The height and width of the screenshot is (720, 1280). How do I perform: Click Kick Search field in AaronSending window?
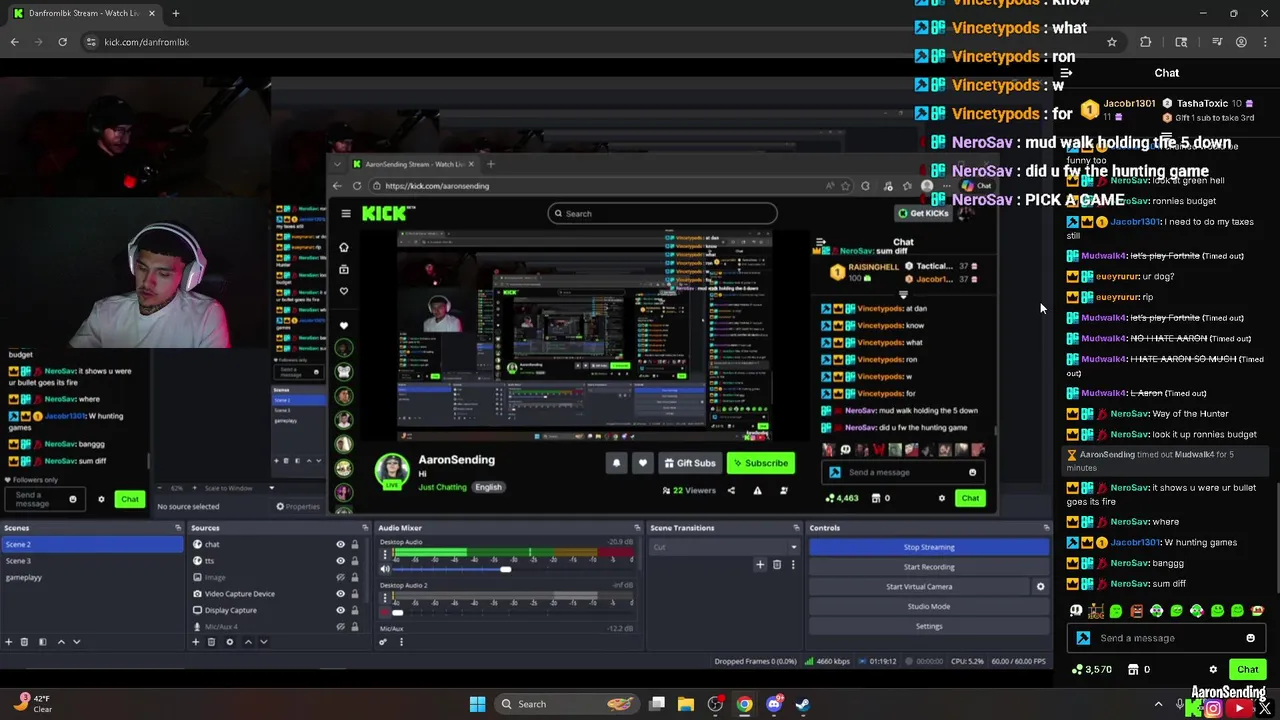point(662,213)
